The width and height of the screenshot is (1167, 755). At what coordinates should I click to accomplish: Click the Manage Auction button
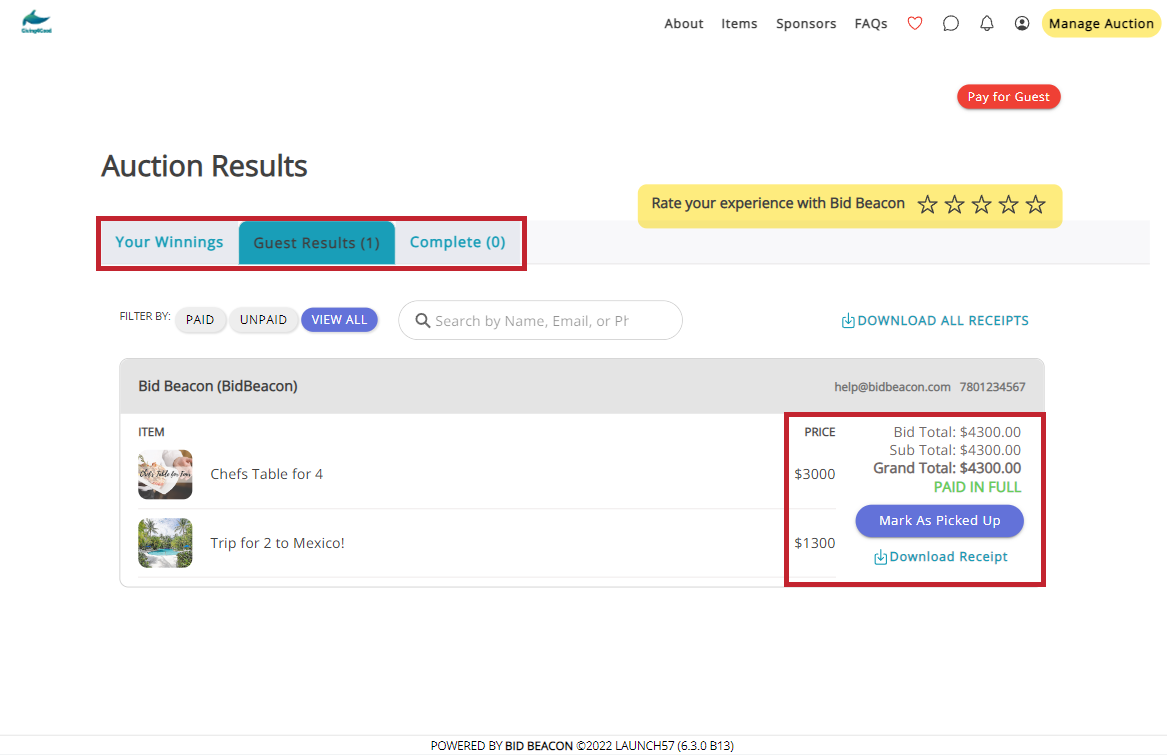tap(1100, 23)
